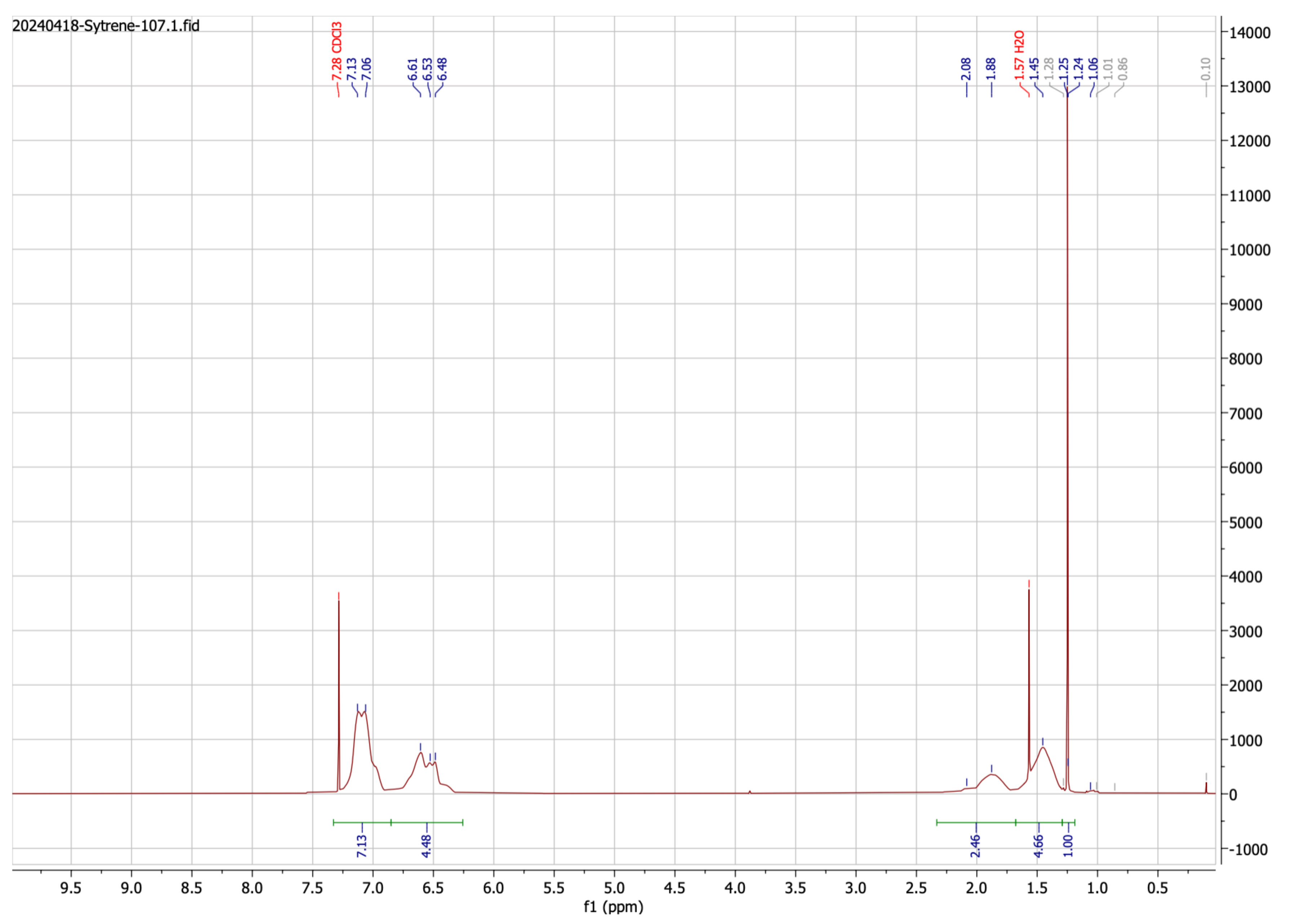1312x924 pixels.
Task: Click the 6.61 peak annotation
Action: point(412,68)
